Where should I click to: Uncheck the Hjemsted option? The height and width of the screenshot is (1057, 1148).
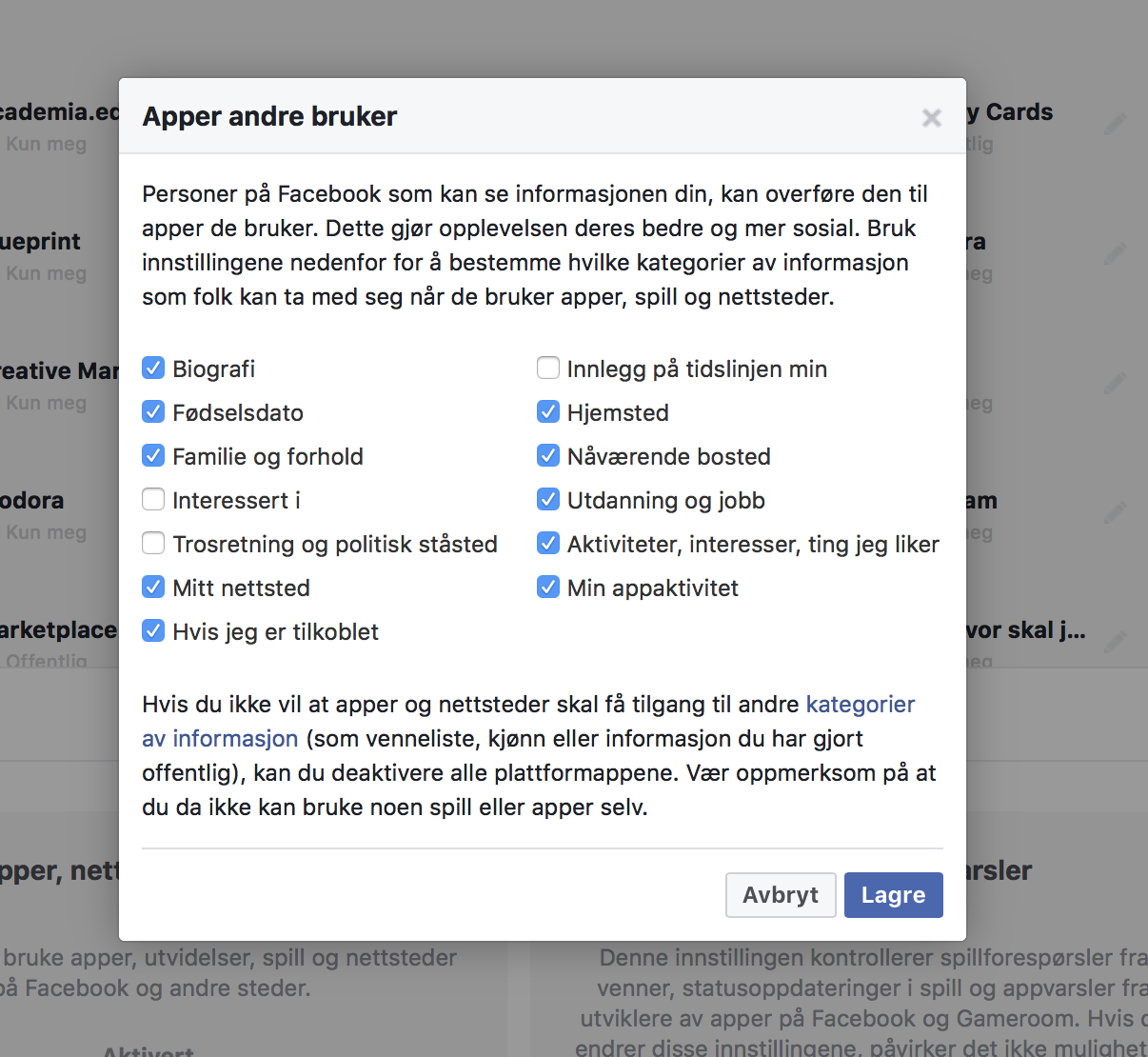click(548, 411)
